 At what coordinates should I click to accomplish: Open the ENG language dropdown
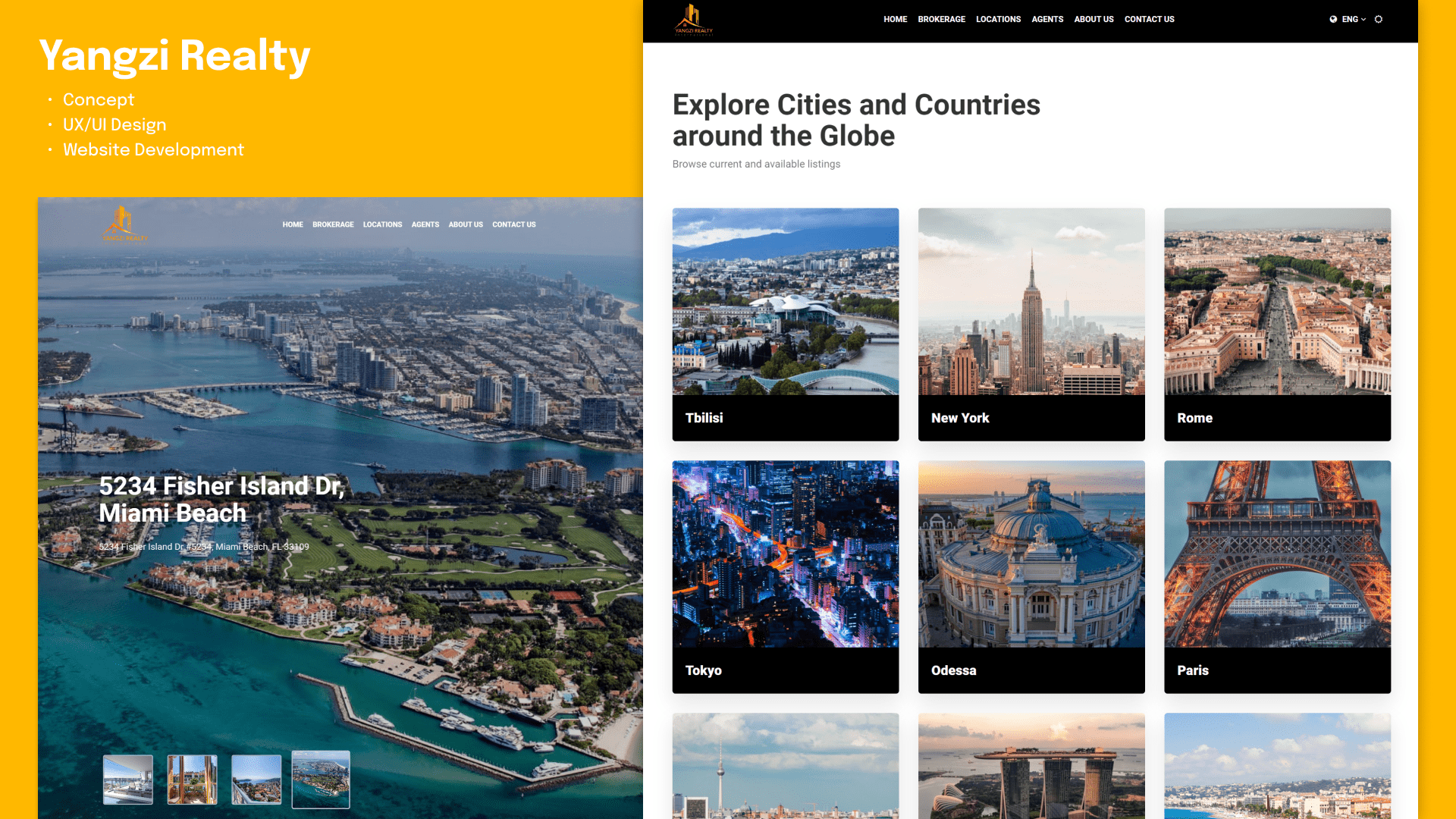pos(1354,20)
